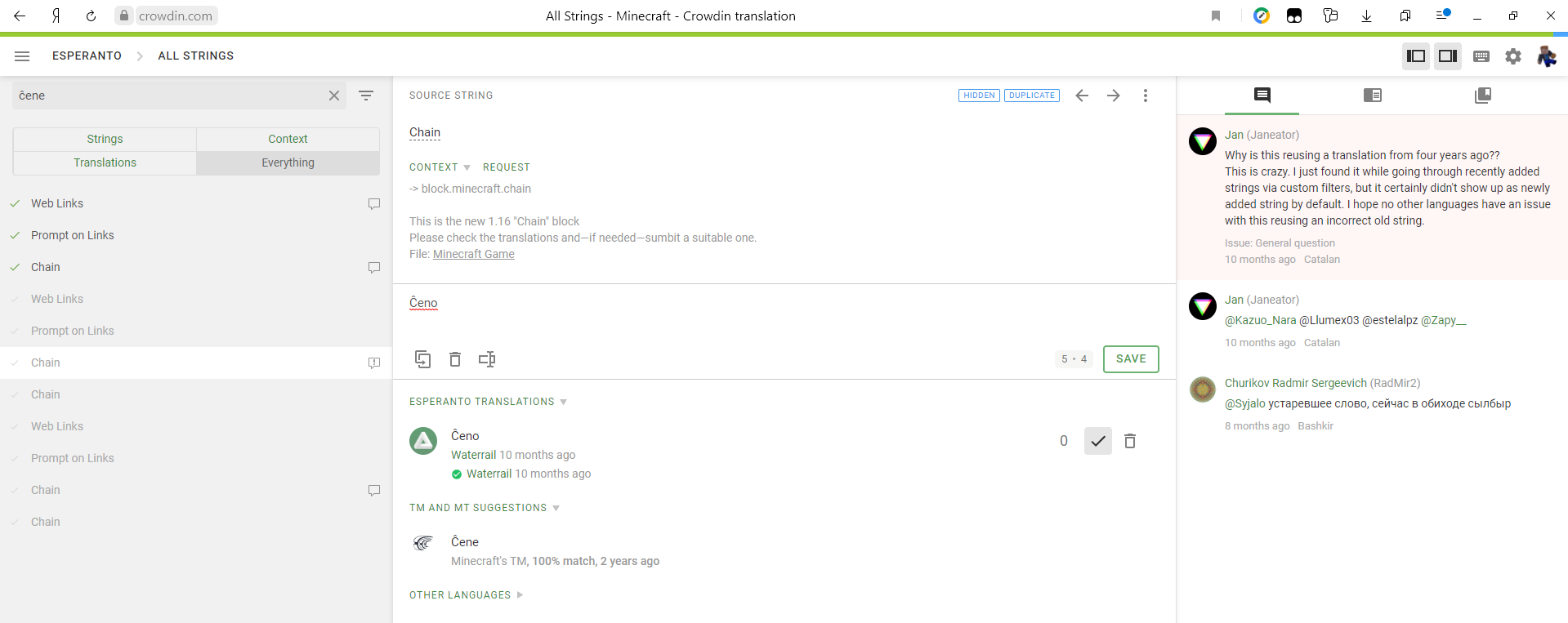Clear the translation field with trash icon
The image size is (1568, 623).
455,359
